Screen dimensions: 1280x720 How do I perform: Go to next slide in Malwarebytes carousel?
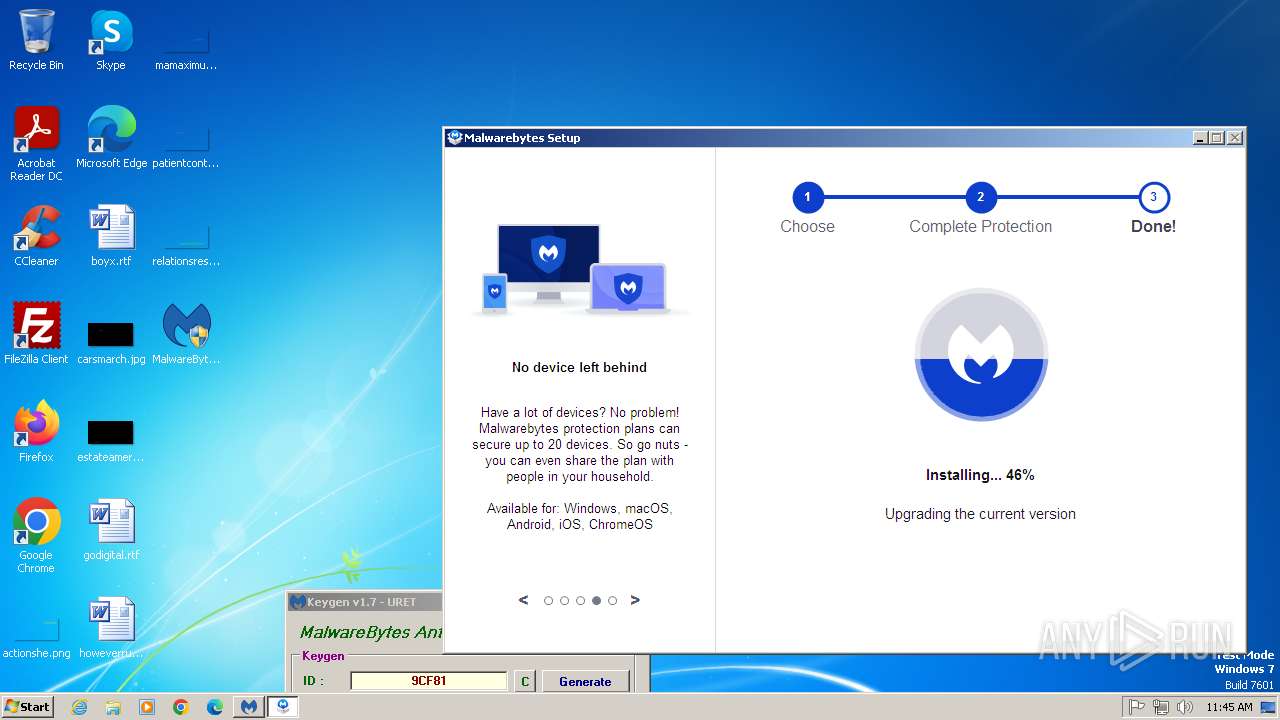pos(635,600)
